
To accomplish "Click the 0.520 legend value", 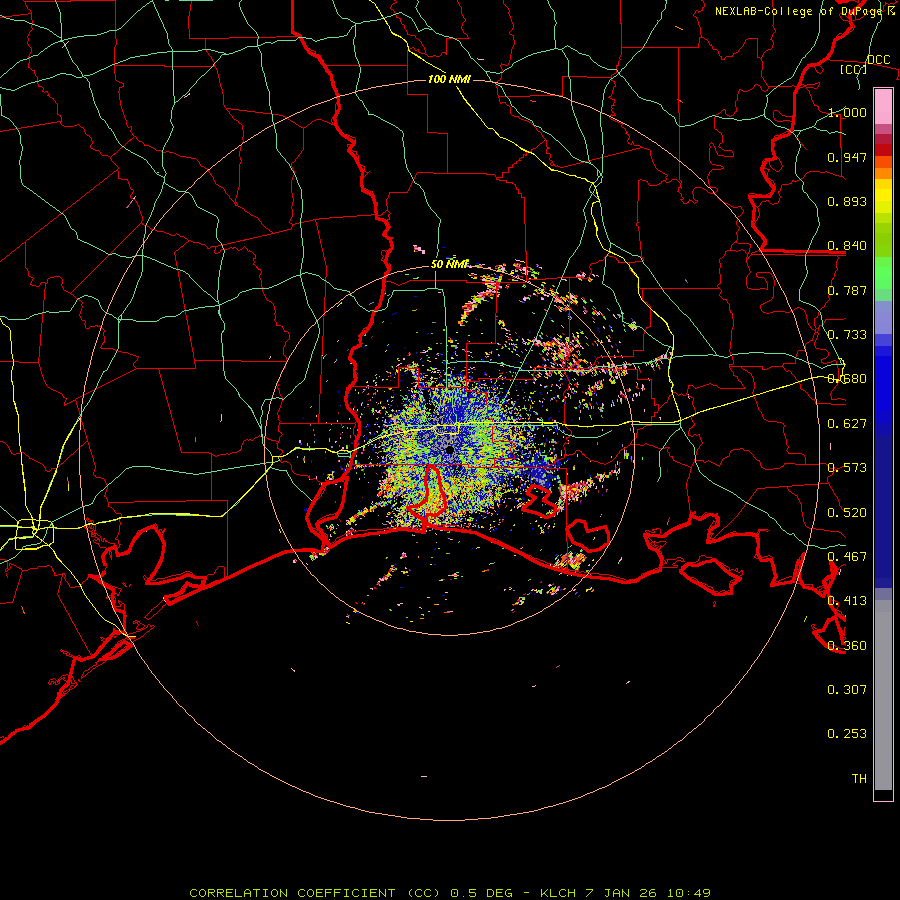I will pos(847,513).
